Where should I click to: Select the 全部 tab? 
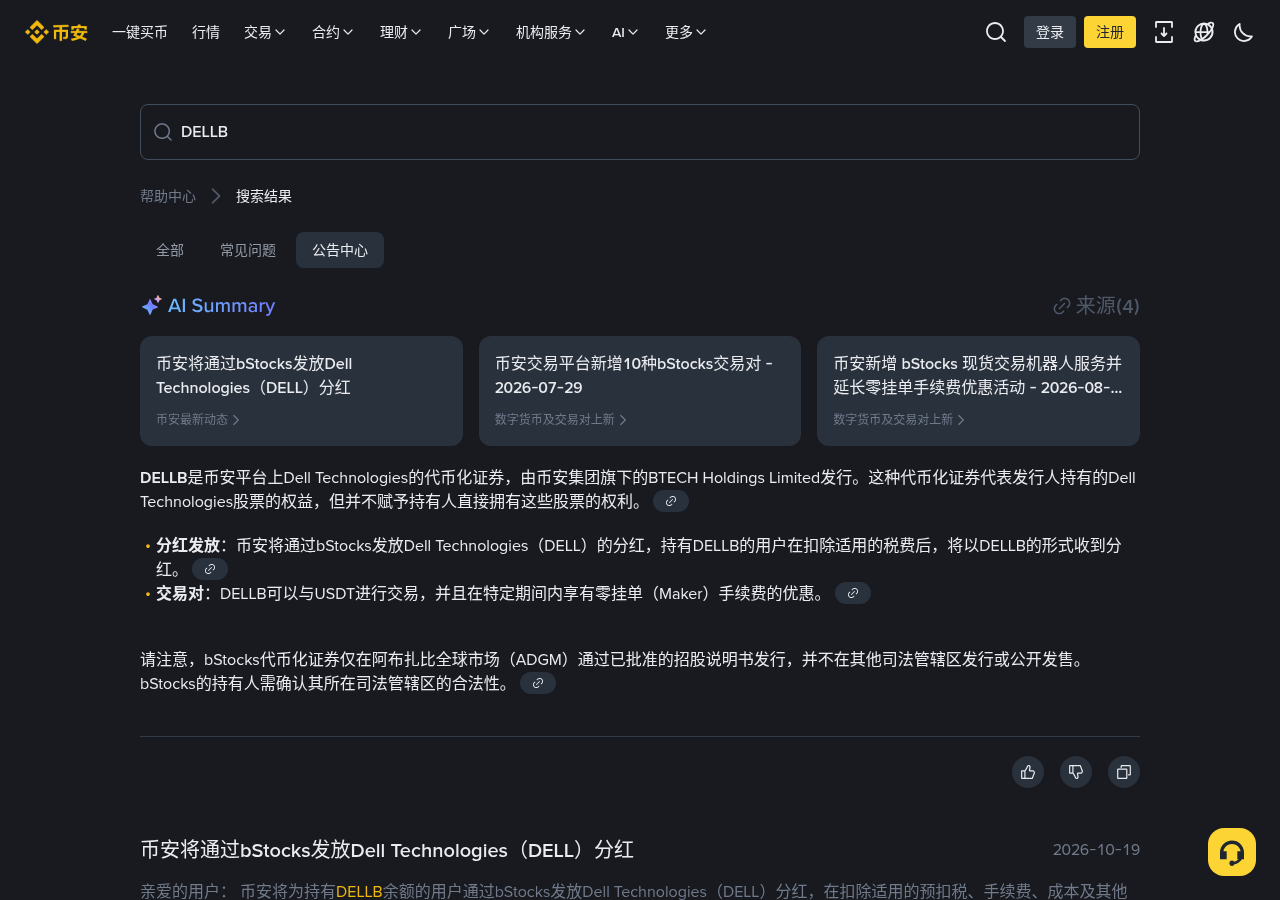click(x=170, y=250)
